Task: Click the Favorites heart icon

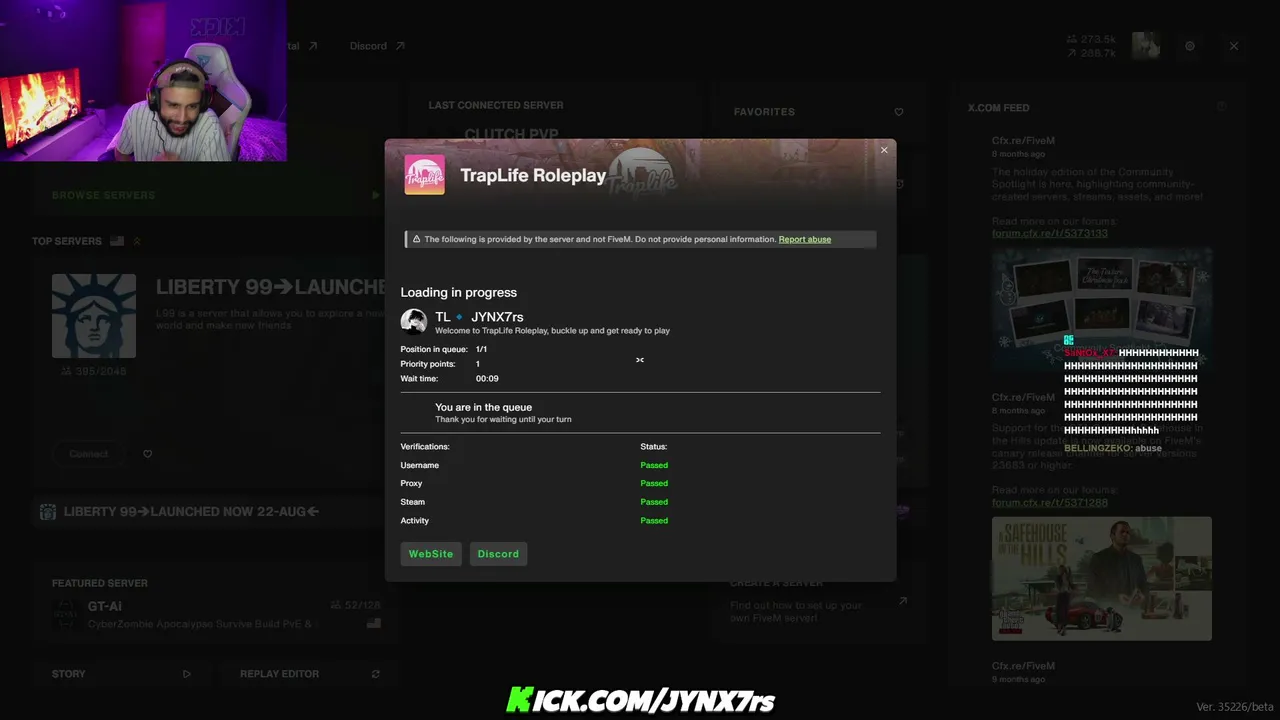Action: (x=899, y=112)
